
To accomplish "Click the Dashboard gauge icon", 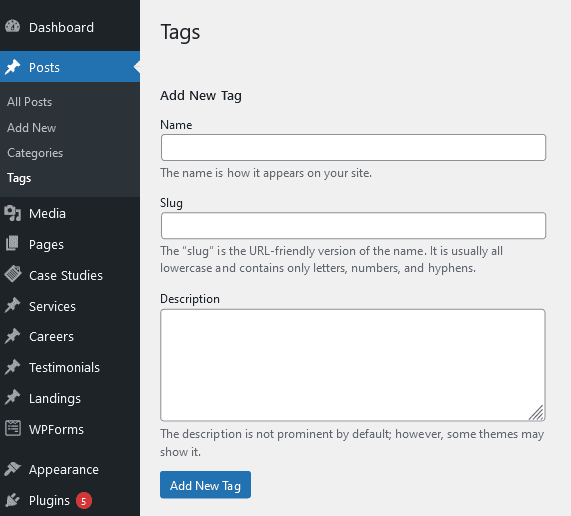I will coord(13,27).
